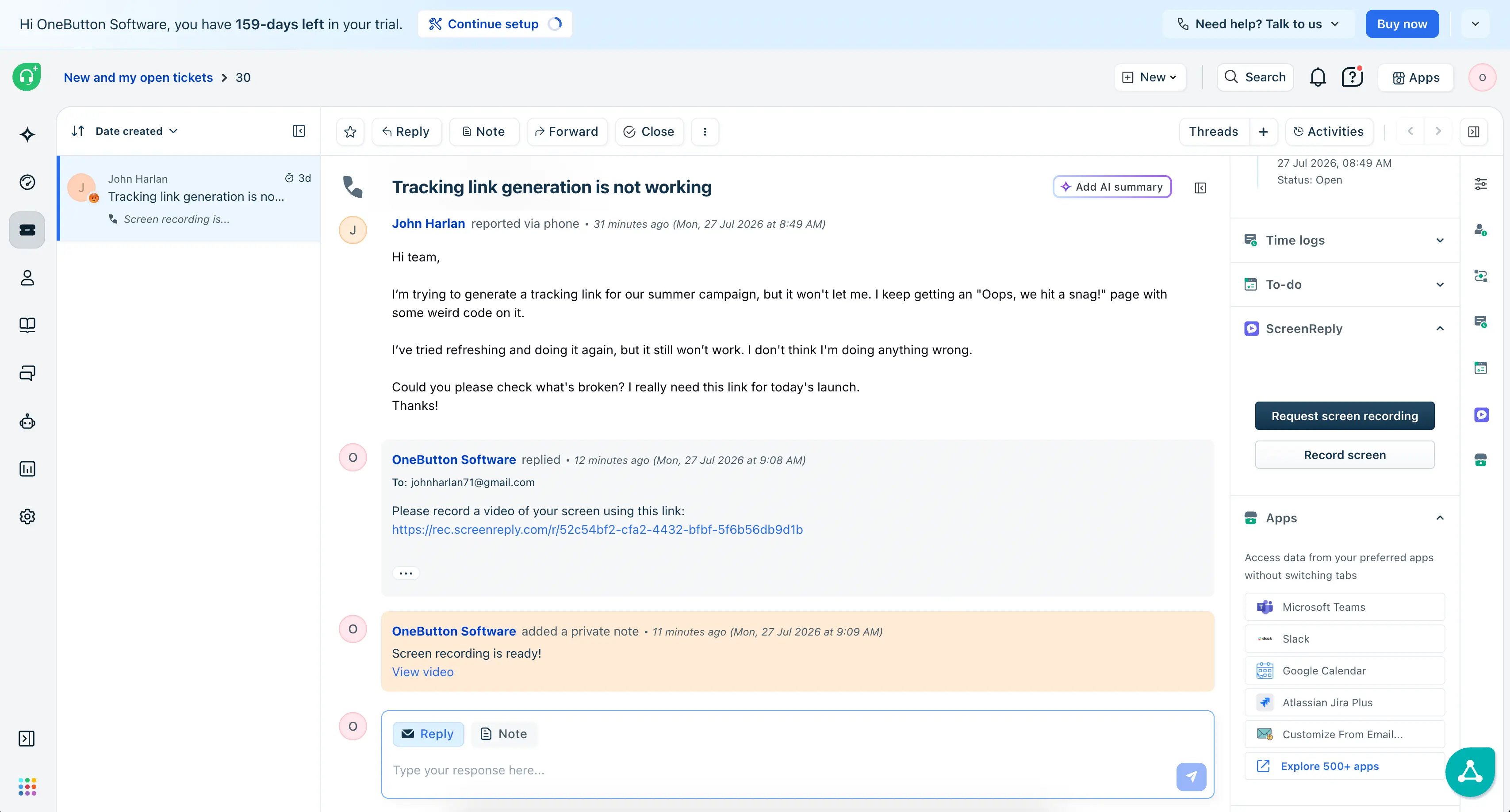This screenshot has height=812, width=1510.
Task: Send the reply with the paper plane button
Action: pyautogui.click(x=1191, y=776)
